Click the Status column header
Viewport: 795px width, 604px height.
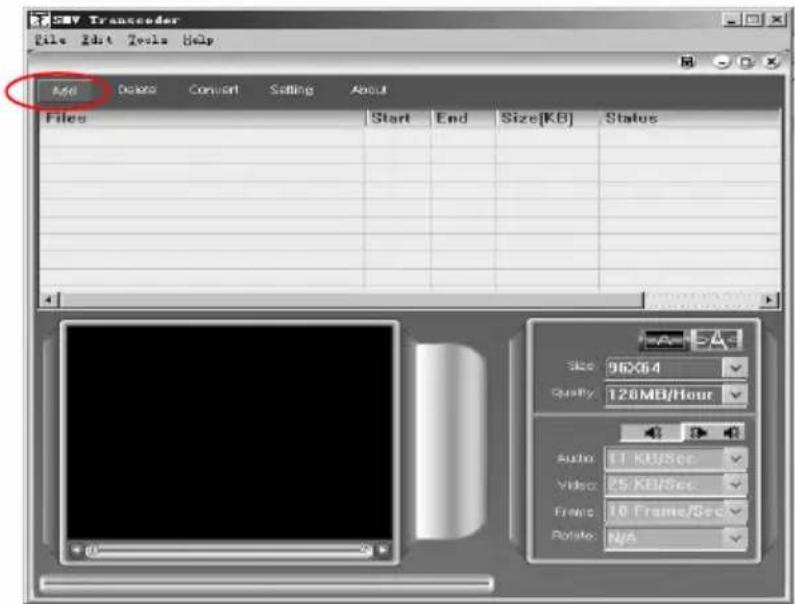click(x=690, y=118)
